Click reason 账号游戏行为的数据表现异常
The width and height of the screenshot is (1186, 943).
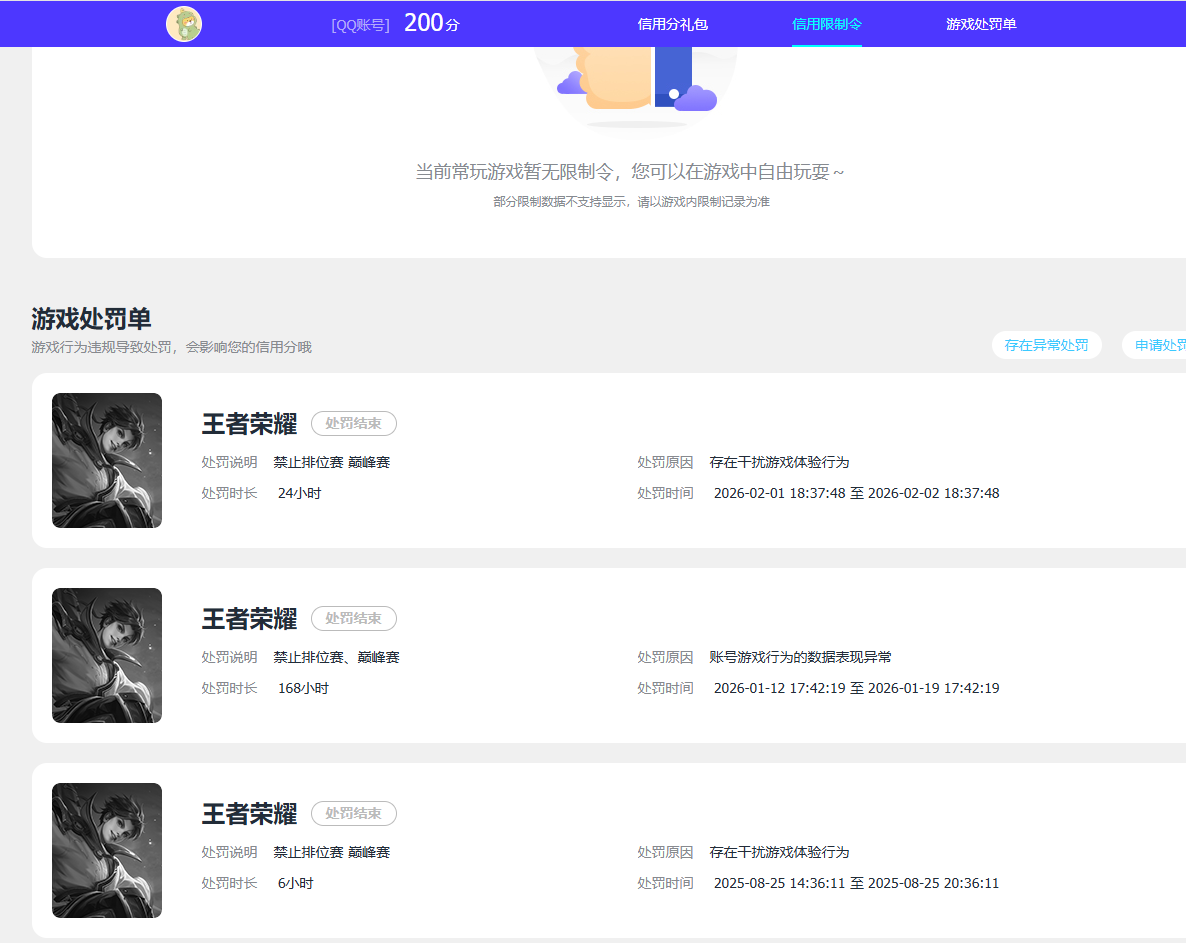coord(800,657)
